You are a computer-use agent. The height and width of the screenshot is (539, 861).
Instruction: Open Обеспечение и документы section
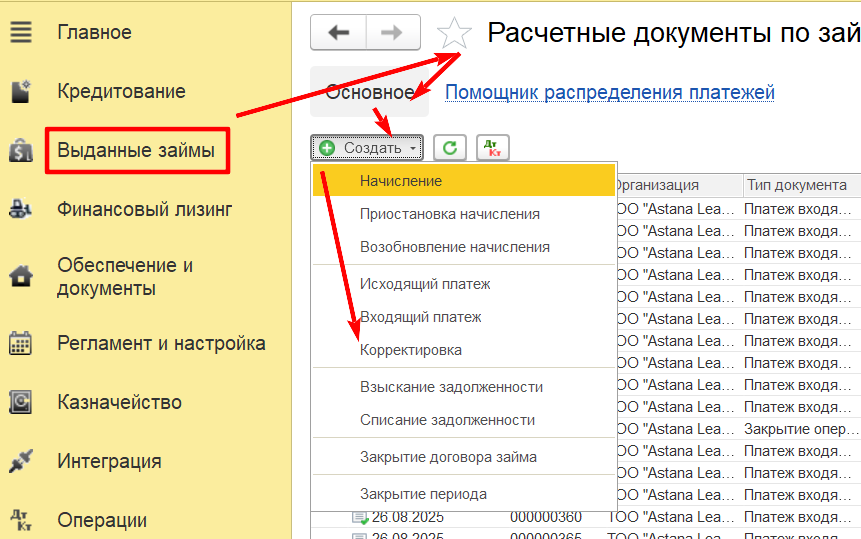(x=125, y=277)
